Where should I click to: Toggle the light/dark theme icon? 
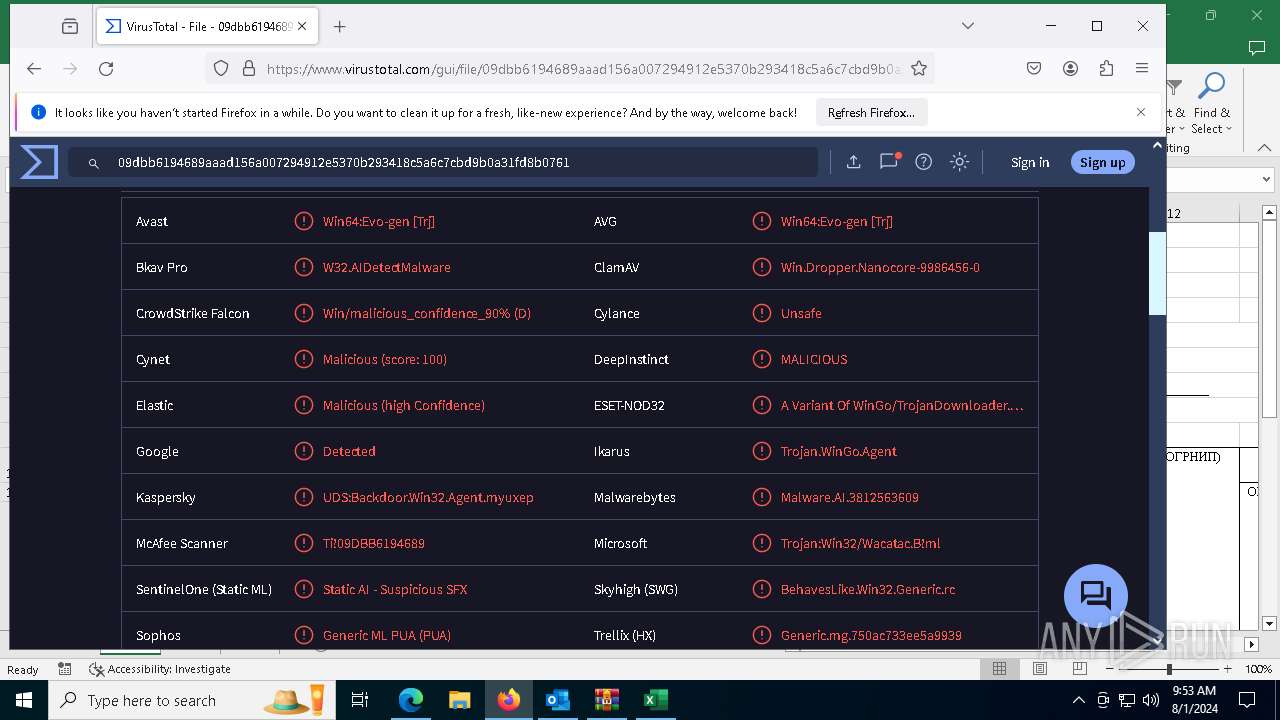click(x=960, y=162)
